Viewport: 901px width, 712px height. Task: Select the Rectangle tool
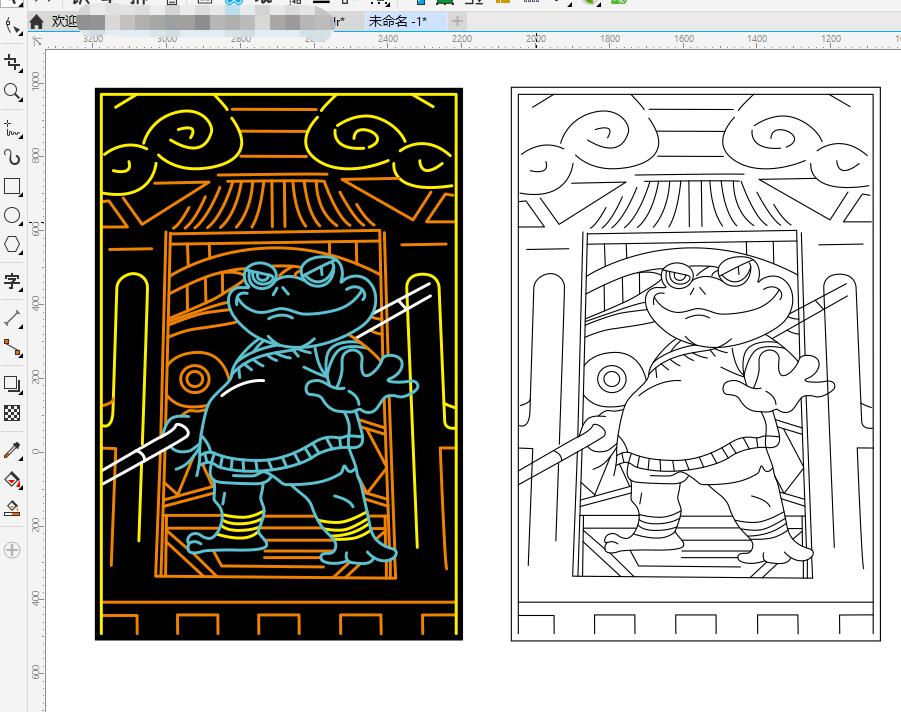coord(12,187)
